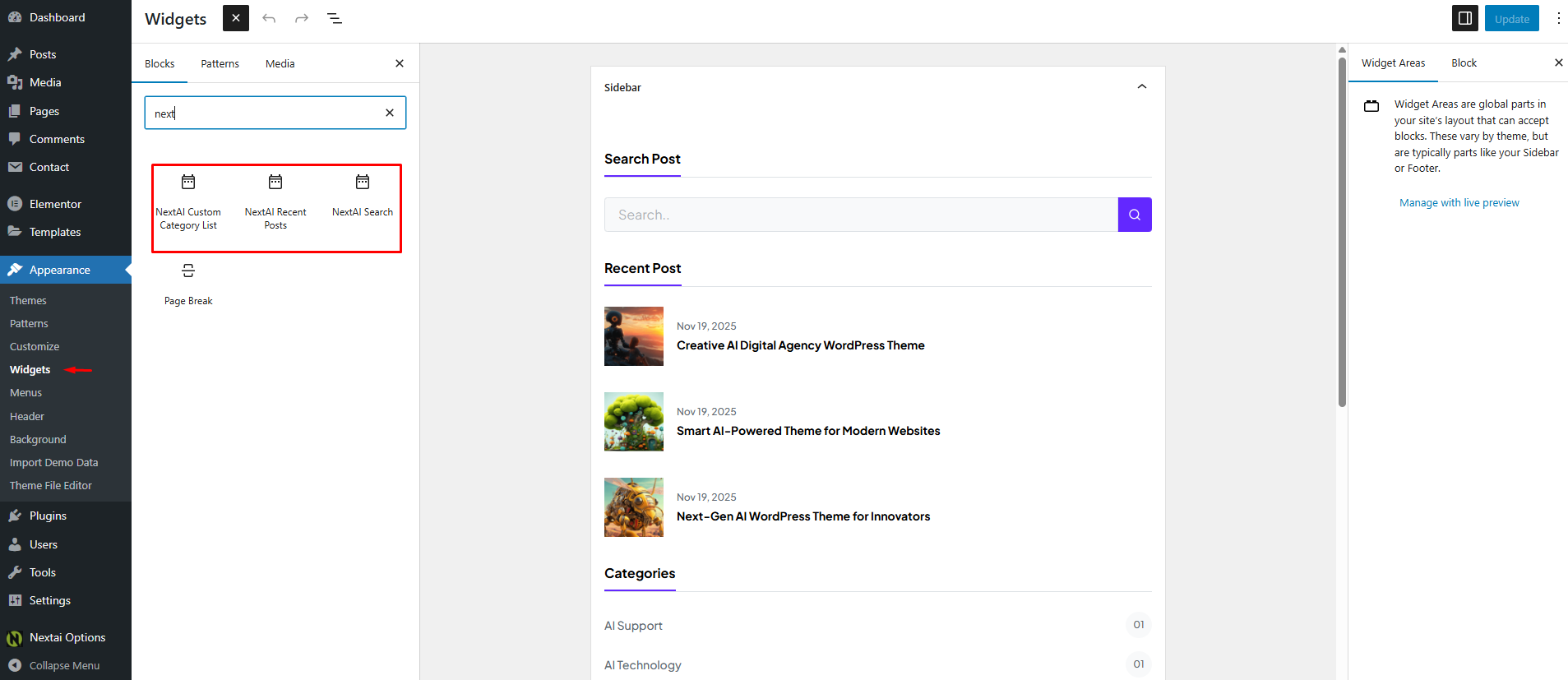Screen dimensions: 1568x680
Task: Open the three-dot options menu
Action: pos(1558,18)
